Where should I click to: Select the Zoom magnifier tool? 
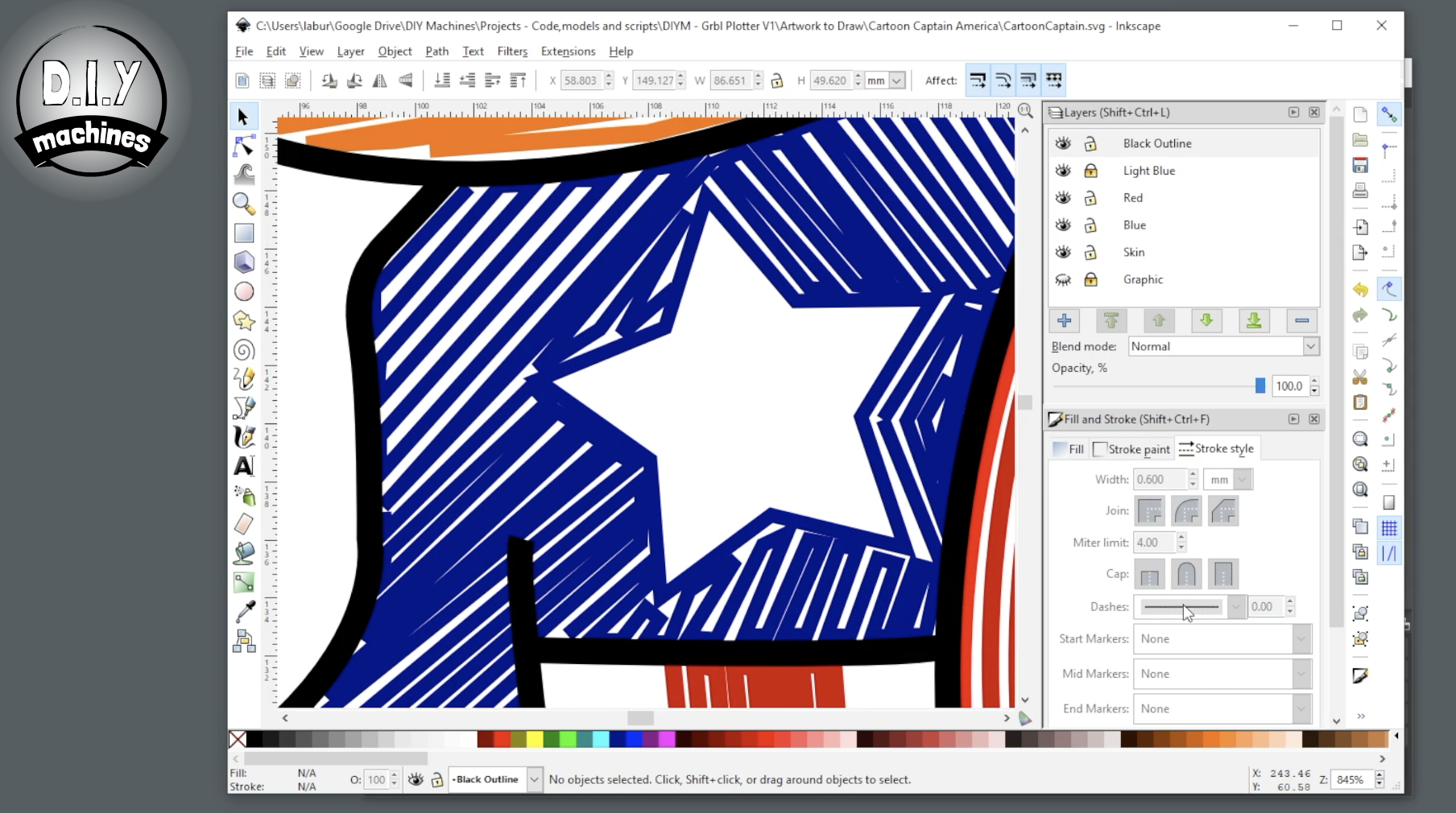[243, 204]
